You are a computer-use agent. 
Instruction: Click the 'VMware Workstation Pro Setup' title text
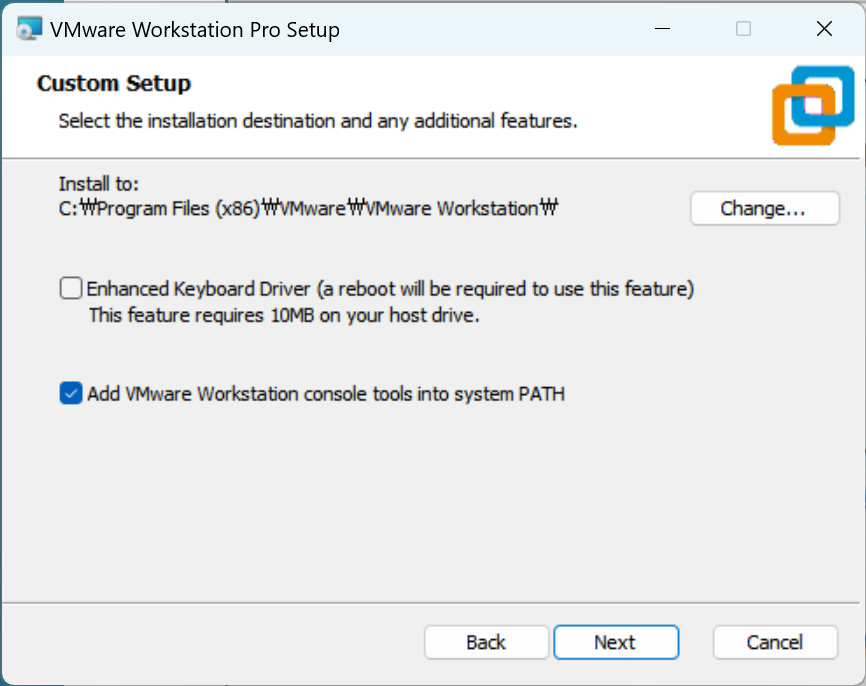point(195,29)
